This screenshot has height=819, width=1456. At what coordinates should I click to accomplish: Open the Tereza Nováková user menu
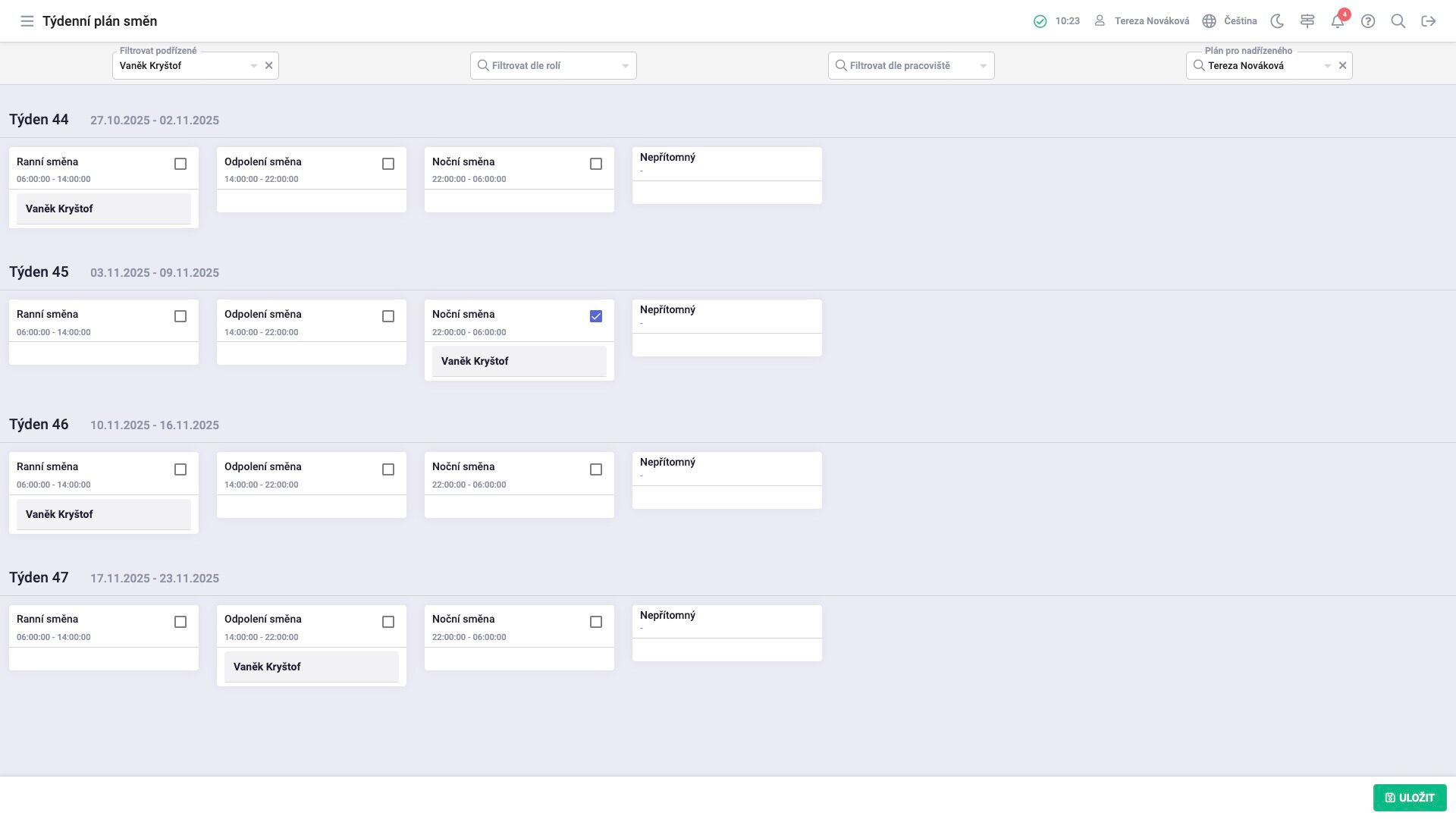click(x=1142, y=21)
